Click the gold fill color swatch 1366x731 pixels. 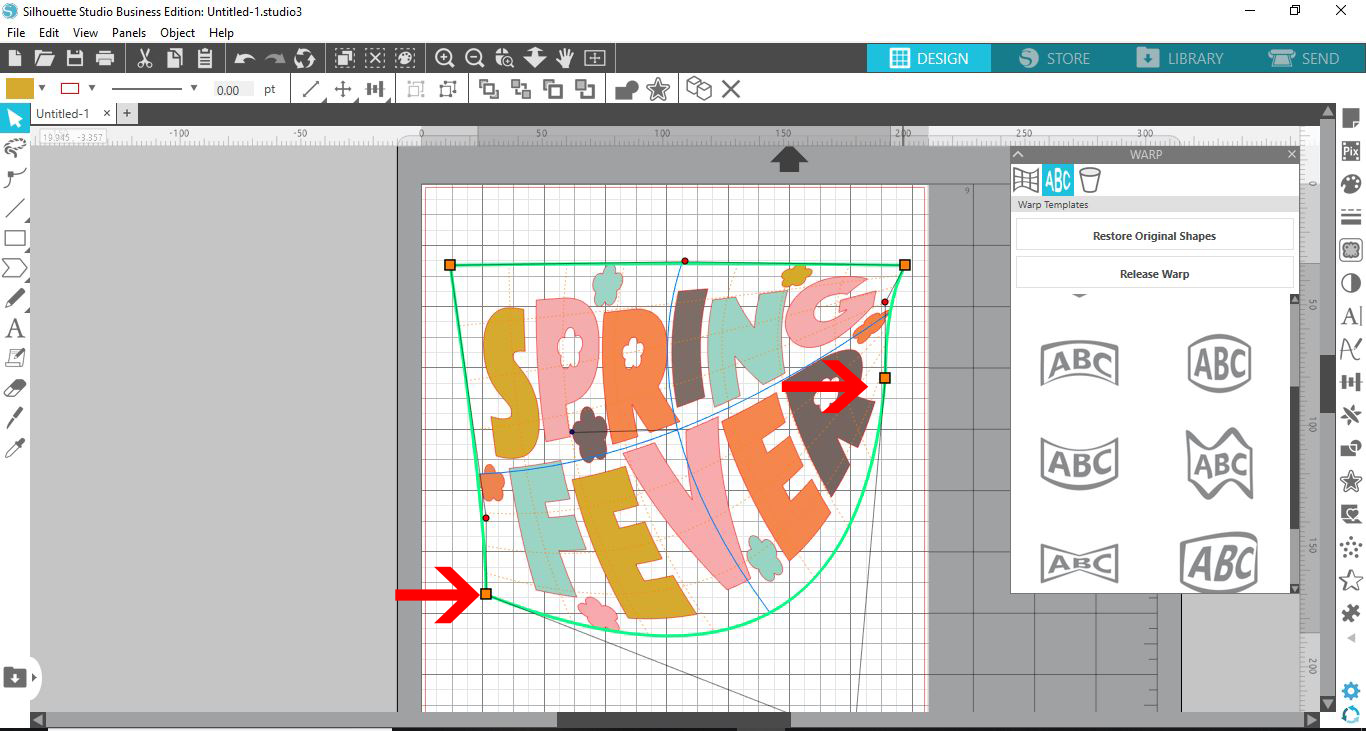click(20, 88)
